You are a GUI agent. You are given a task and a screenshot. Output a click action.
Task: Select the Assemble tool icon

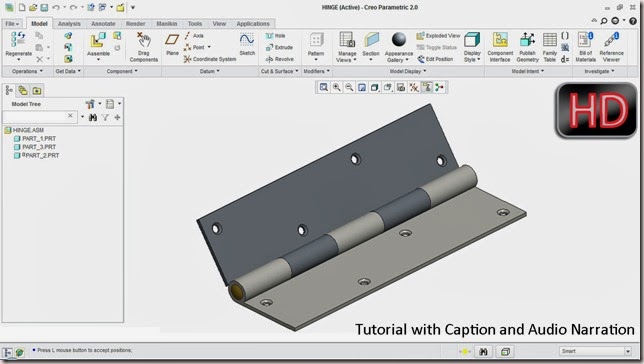[98, 40]
